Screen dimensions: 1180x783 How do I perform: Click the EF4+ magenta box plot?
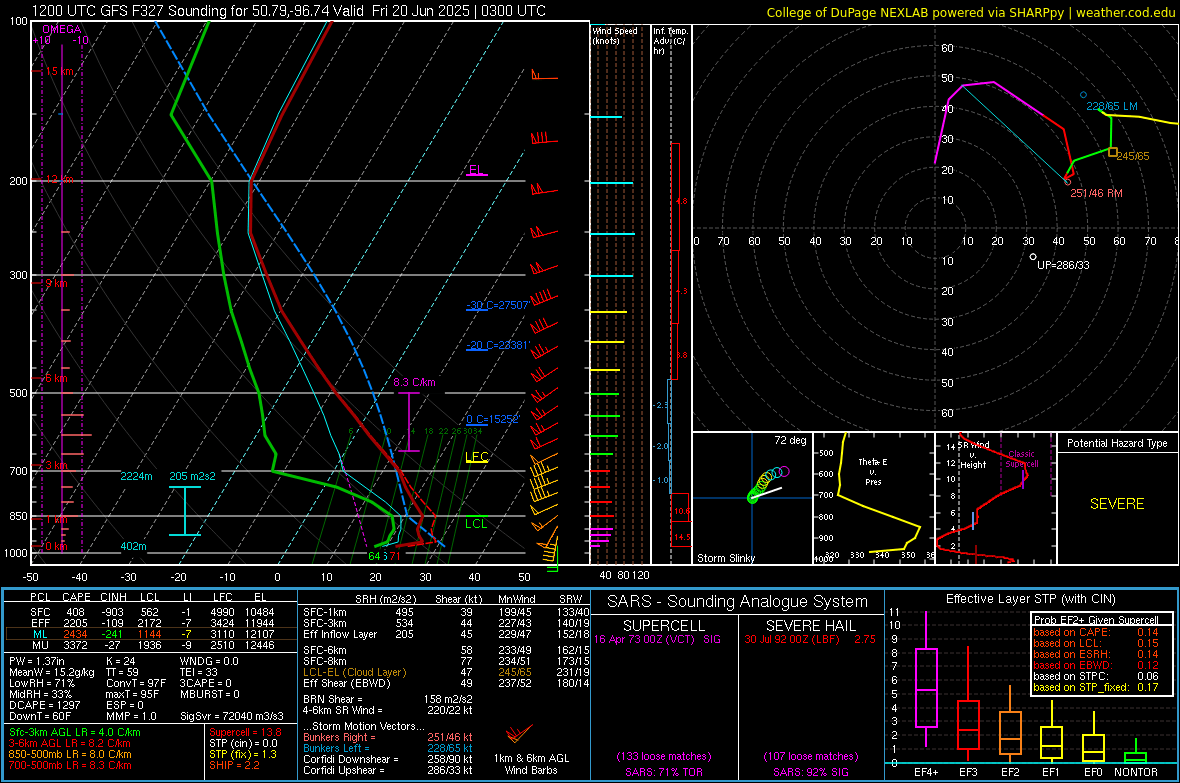coord(926,678)
